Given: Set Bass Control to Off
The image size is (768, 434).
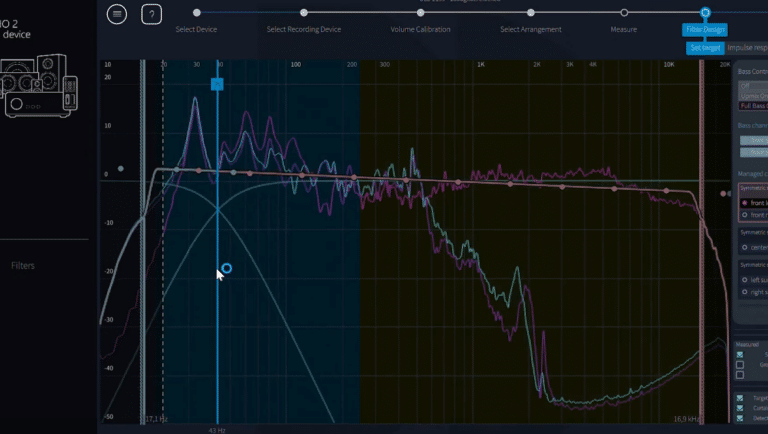Looking at the screenshot, I should (753, 86).
